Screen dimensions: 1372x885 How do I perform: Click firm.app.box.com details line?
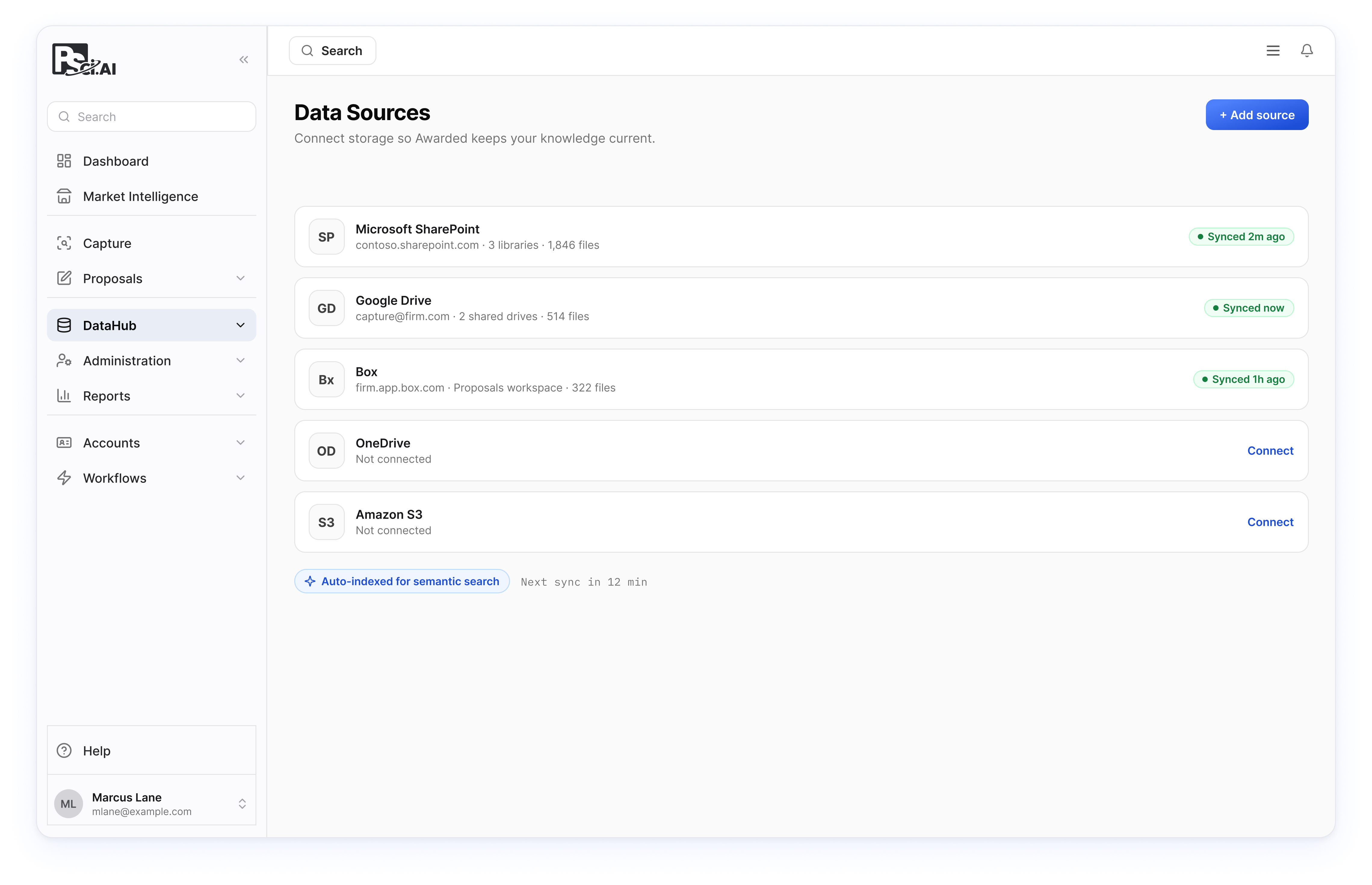pyautogui.click(x=485, y=388)
